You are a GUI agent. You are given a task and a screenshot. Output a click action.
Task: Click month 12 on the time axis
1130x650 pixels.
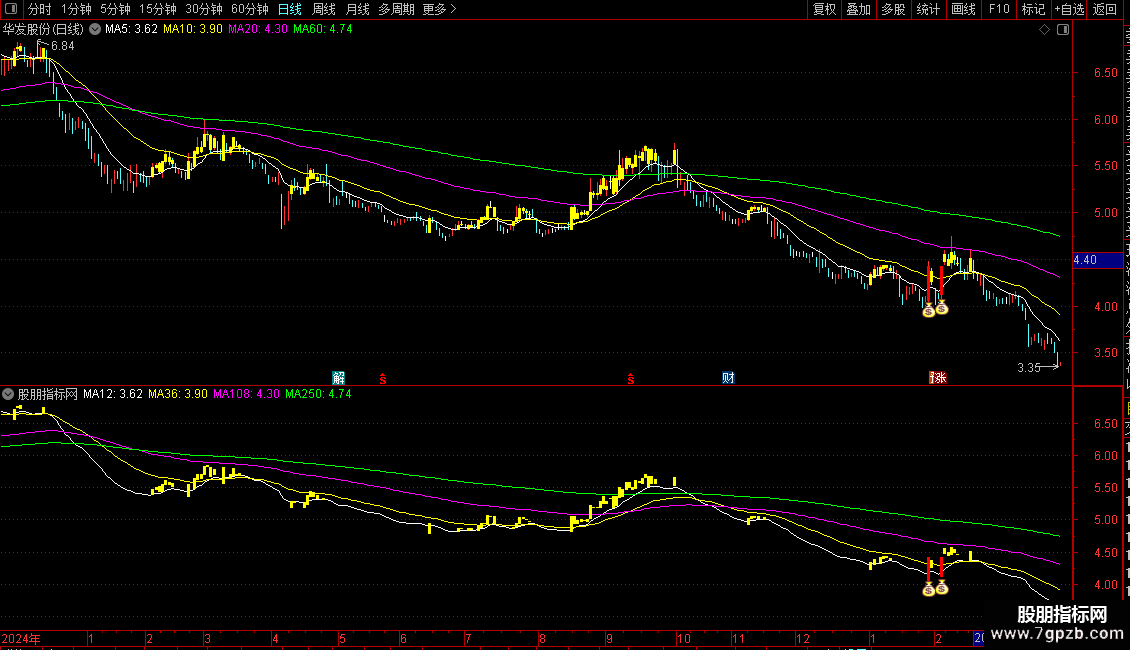802,638
